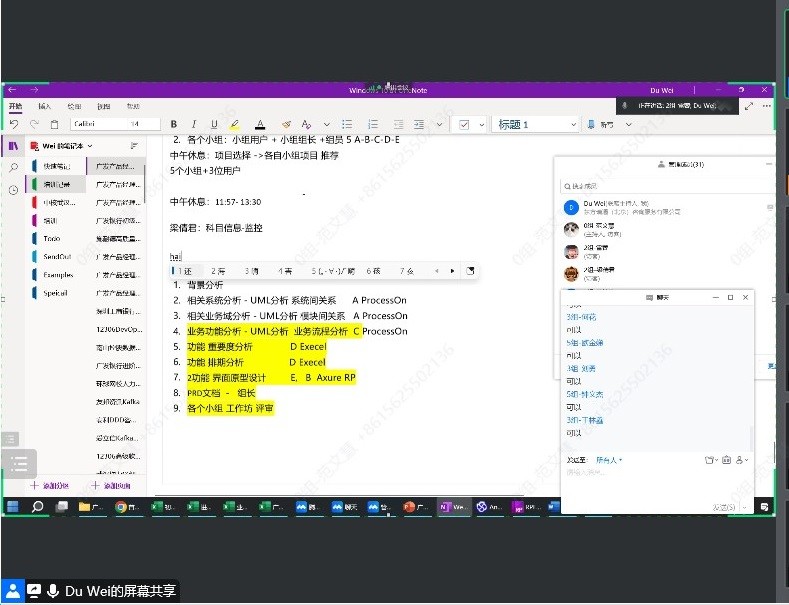This screenshot has height=605, width=789.
Task: Click the 发送 send button in chat
Action: pyautogui.click(x=724, y=507)
